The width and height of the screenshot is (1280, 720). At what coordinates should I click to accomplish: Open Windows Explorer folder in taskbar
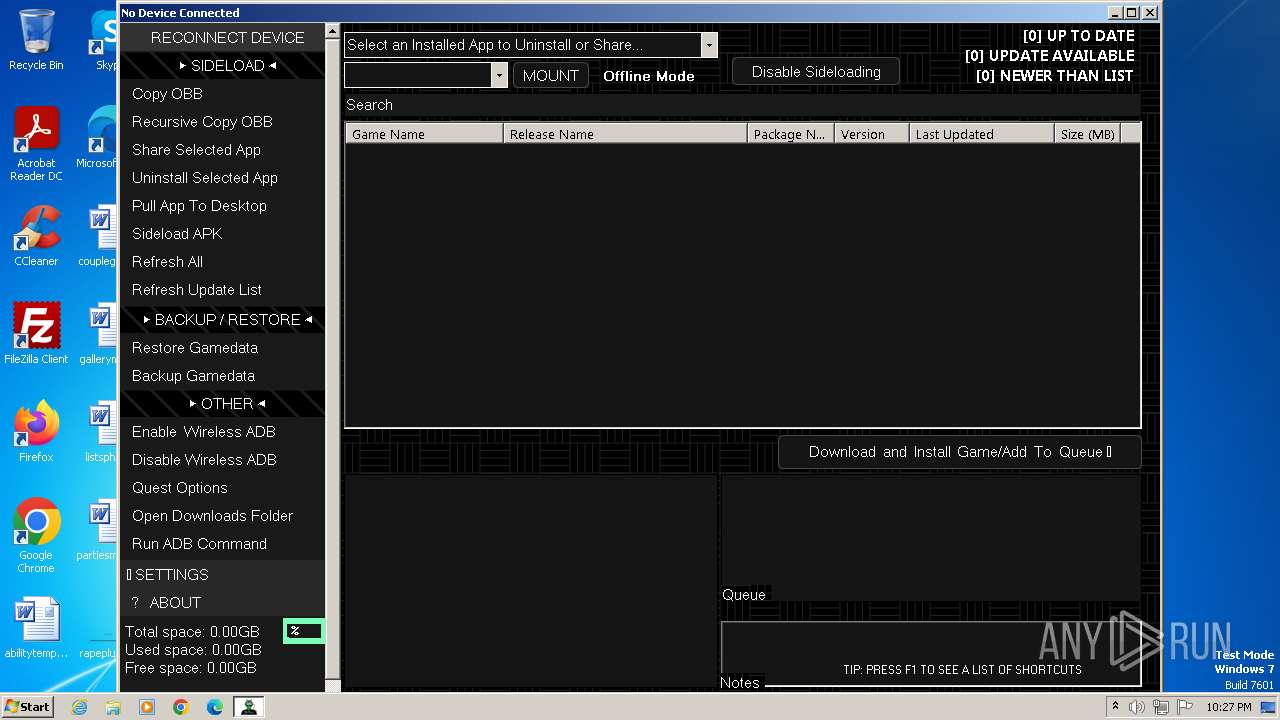pyautogui.click(x=113, y=707)
